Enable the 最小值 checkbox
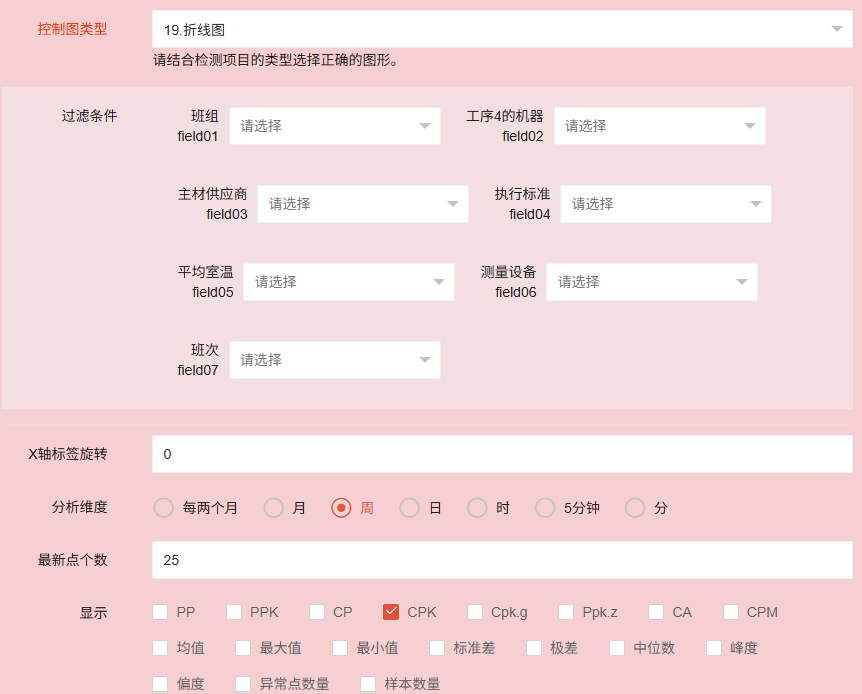 [x=340, y=648]
